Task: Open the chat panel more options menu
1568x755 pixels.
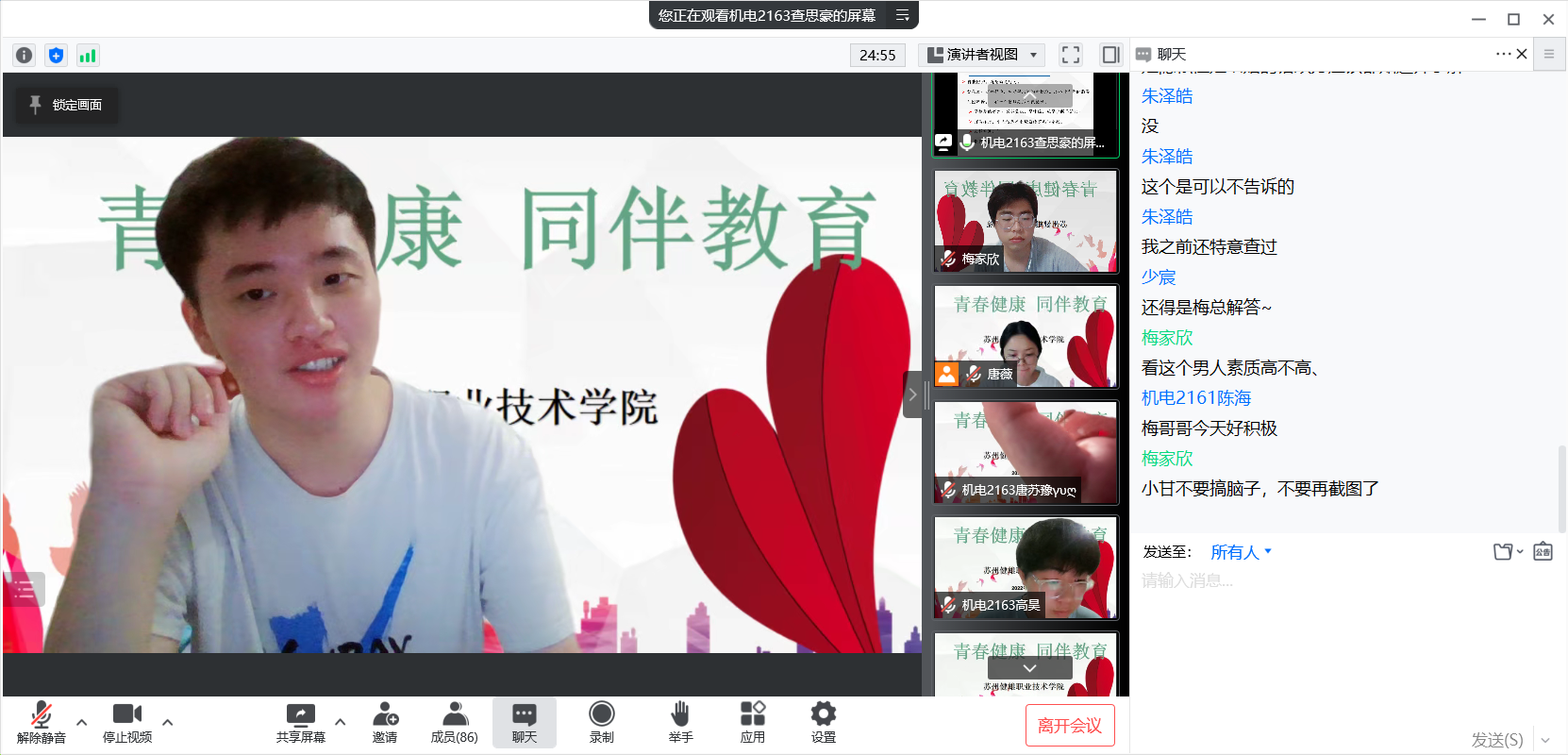Action: 1503,54
